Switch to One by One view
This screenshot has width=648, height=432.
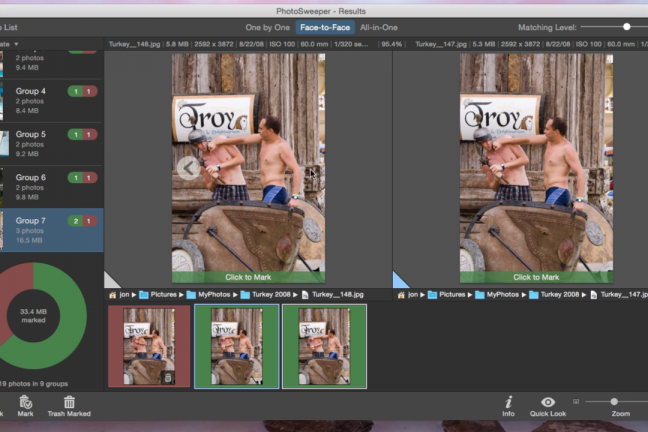click(267, 28)
